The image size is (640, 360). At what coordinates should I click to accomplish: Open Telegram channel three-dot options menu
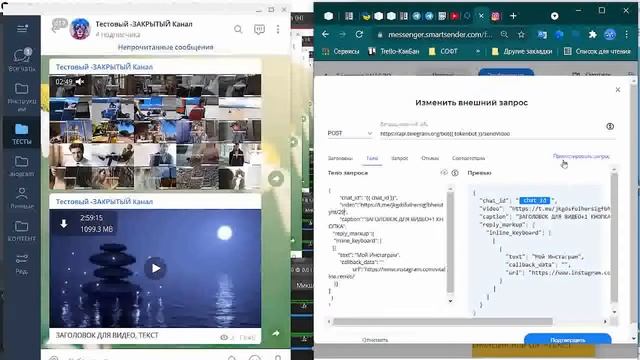coord(278,29)
